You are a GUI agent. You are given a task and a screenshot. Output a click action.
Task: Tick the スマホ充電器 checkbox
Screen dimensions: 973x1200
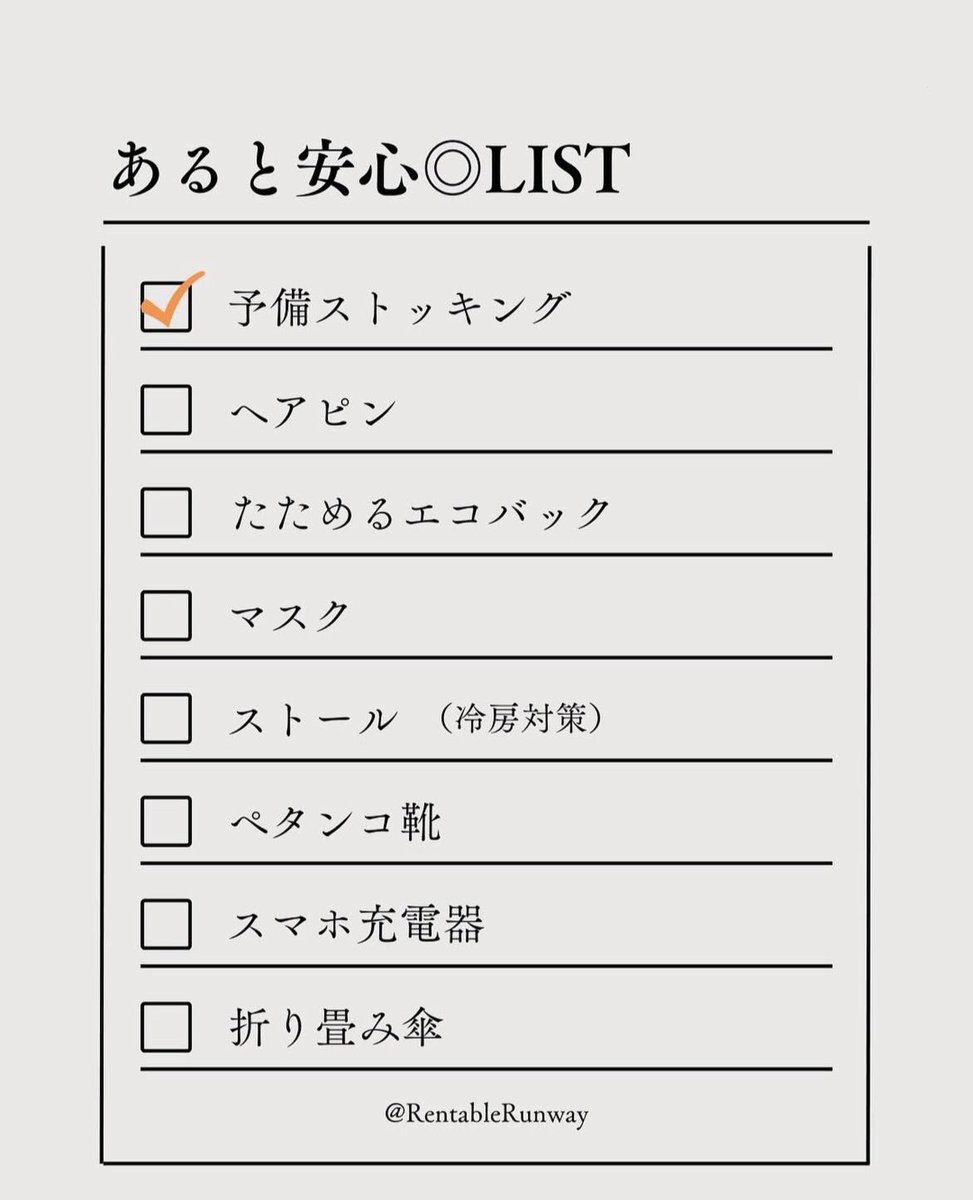click(166, 924)
